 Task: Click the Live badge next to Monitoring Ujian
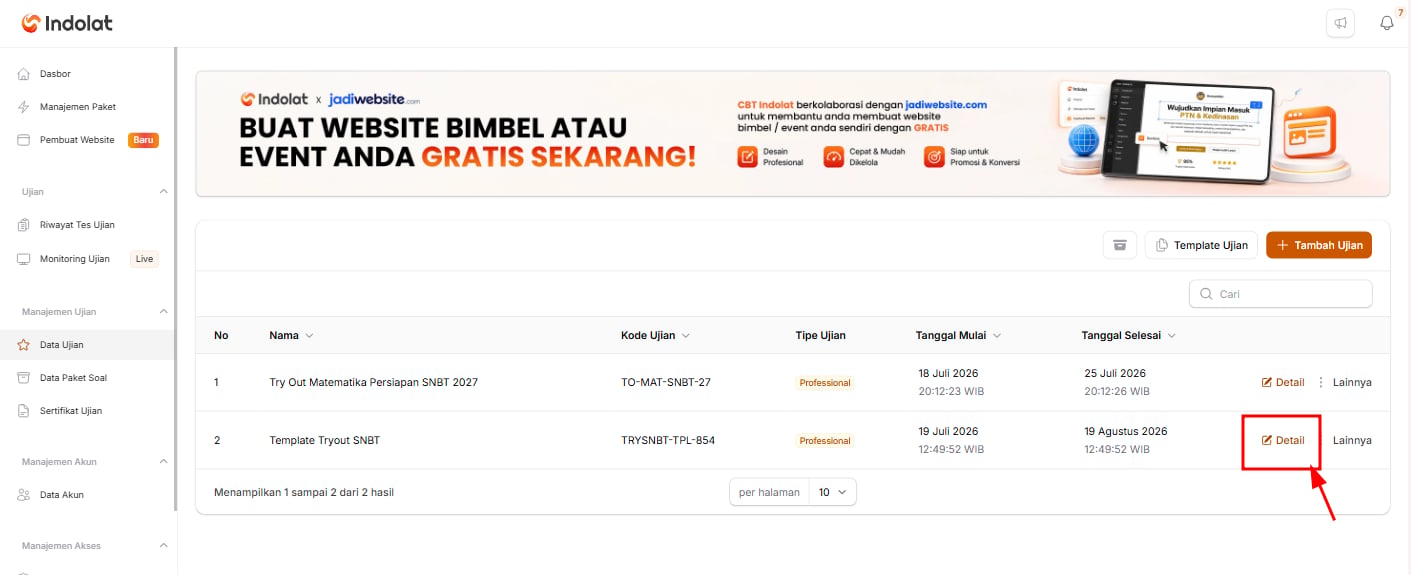coord(145,259)
